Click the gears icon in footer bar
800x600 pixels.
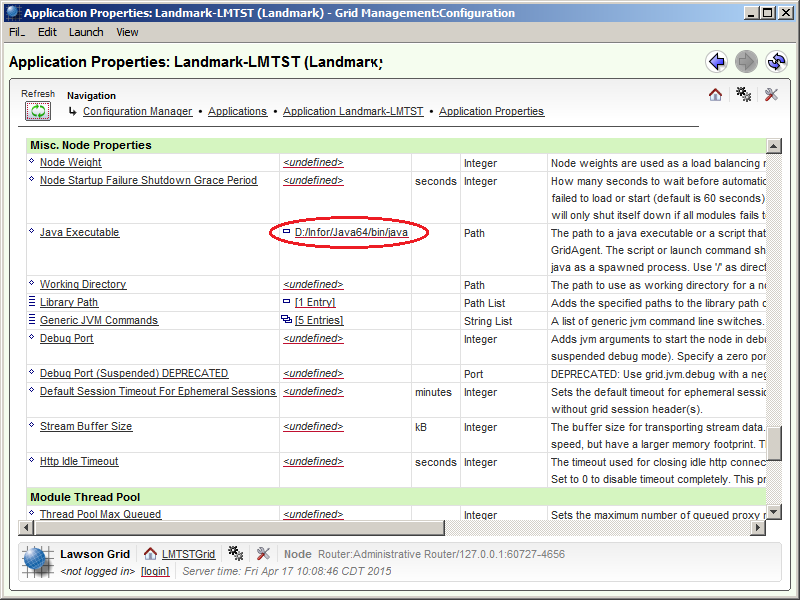click(x=235, y=553)
